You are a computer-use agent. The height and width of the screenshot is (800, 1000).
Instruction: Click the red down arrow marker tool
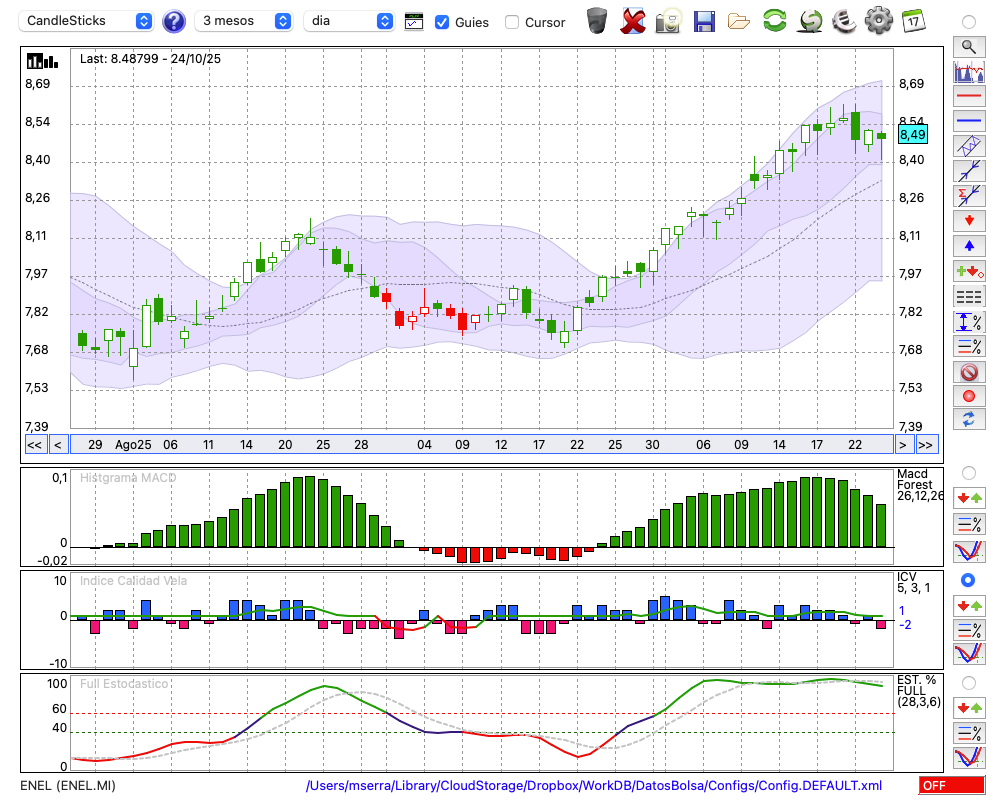coord(968,220)
